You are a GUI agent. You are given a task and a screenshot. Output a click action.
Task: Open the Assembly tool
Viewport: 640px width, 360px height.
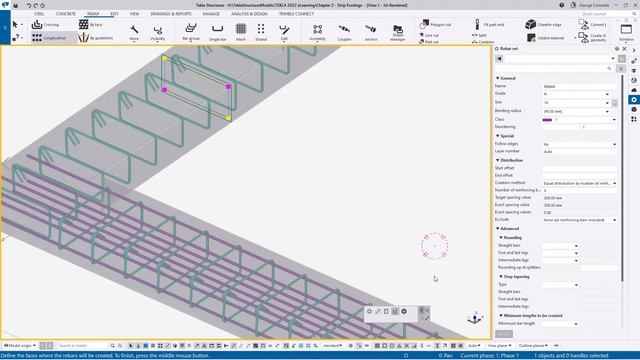[x=317, y=32]
